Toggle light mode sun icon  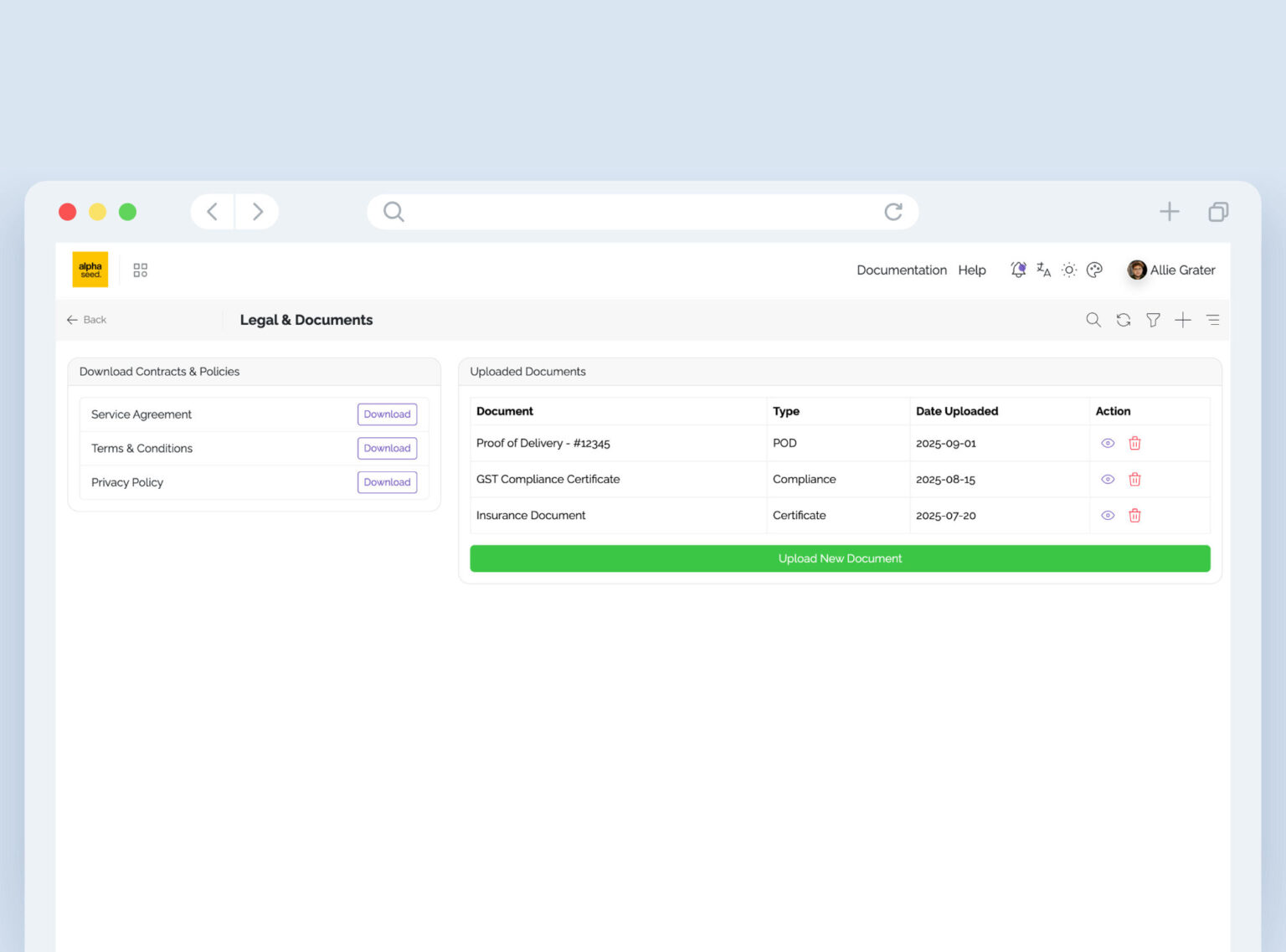pyautogui.click(x=1069, y=270)
